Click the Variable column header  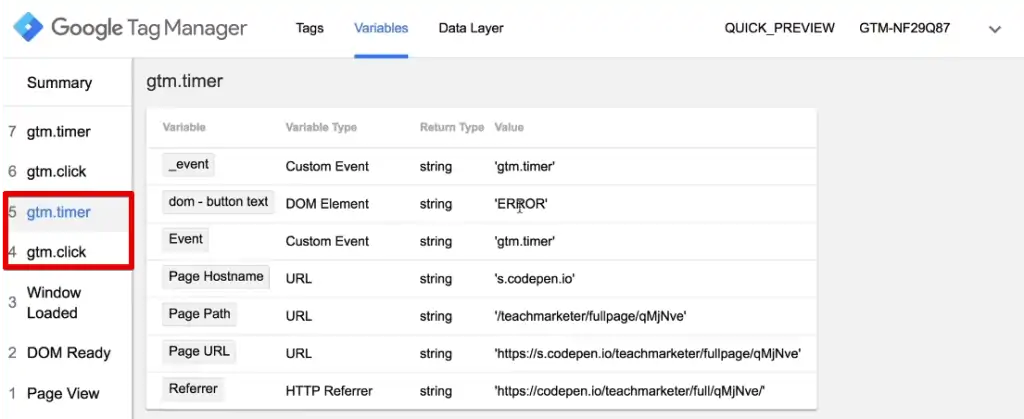[x=184, y=127]
